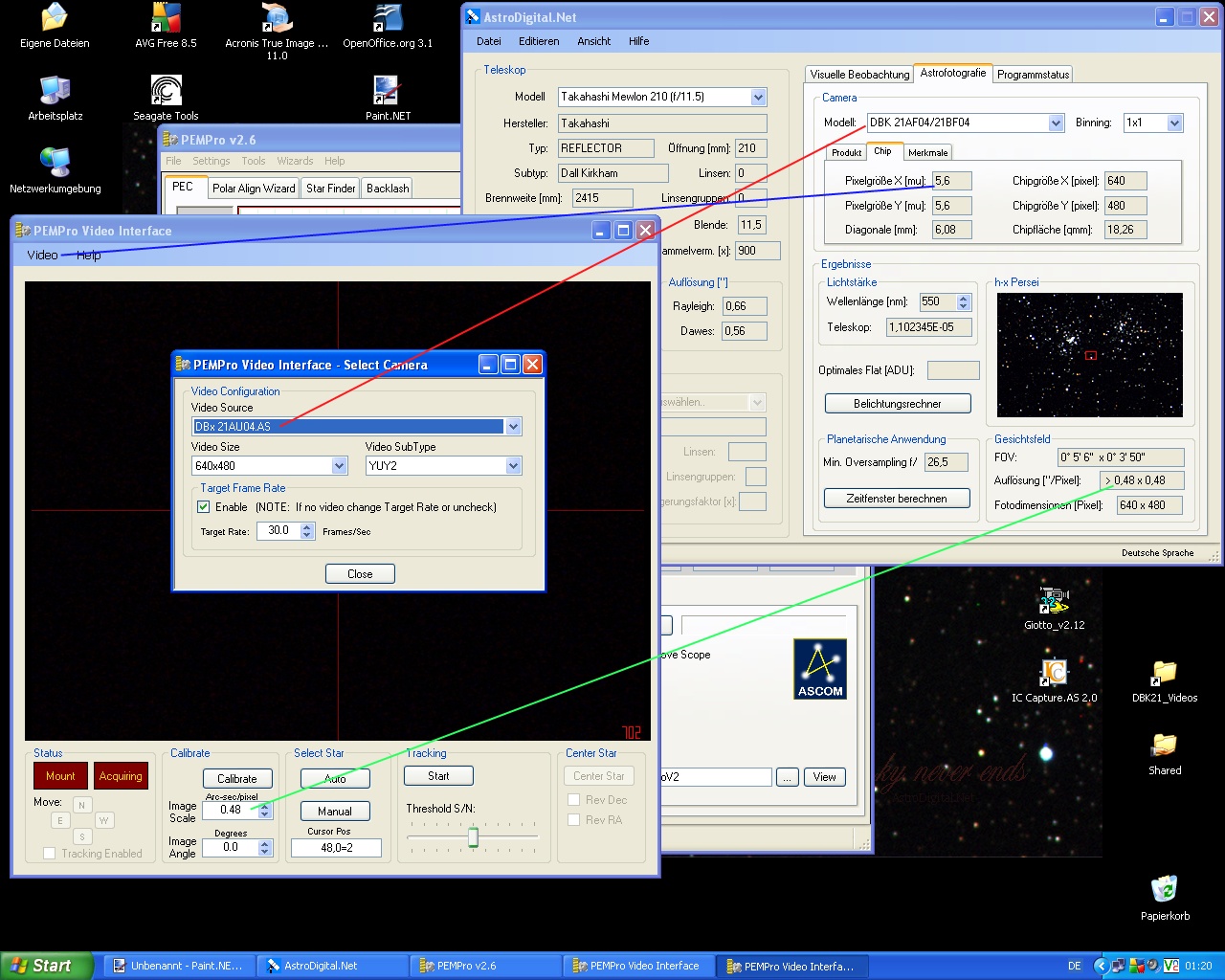Open Netzwerkumgebung desktop icon
This screenshot has height=980, width=1225.
(x=55, y=171)
